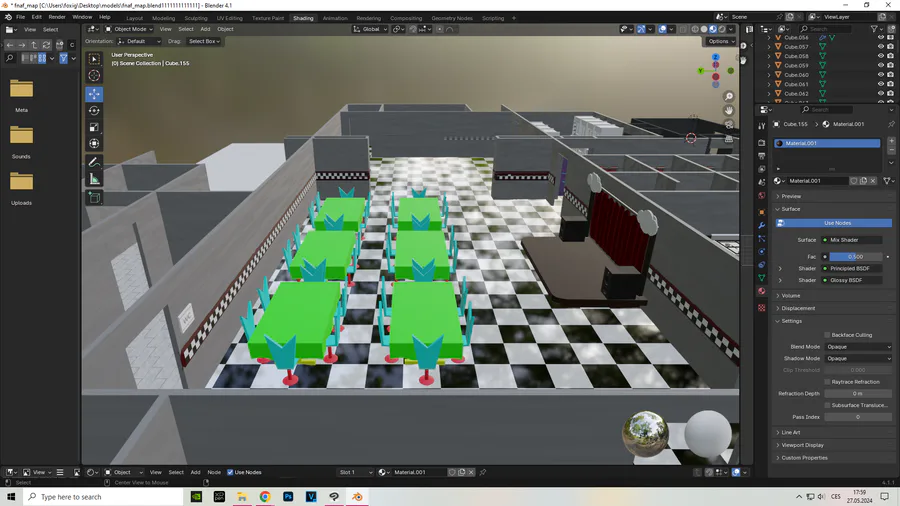This screenshot has width=900, height=506.
Task: Click the pan hand viewport gizmo
Action: click(x=729, y=110)
